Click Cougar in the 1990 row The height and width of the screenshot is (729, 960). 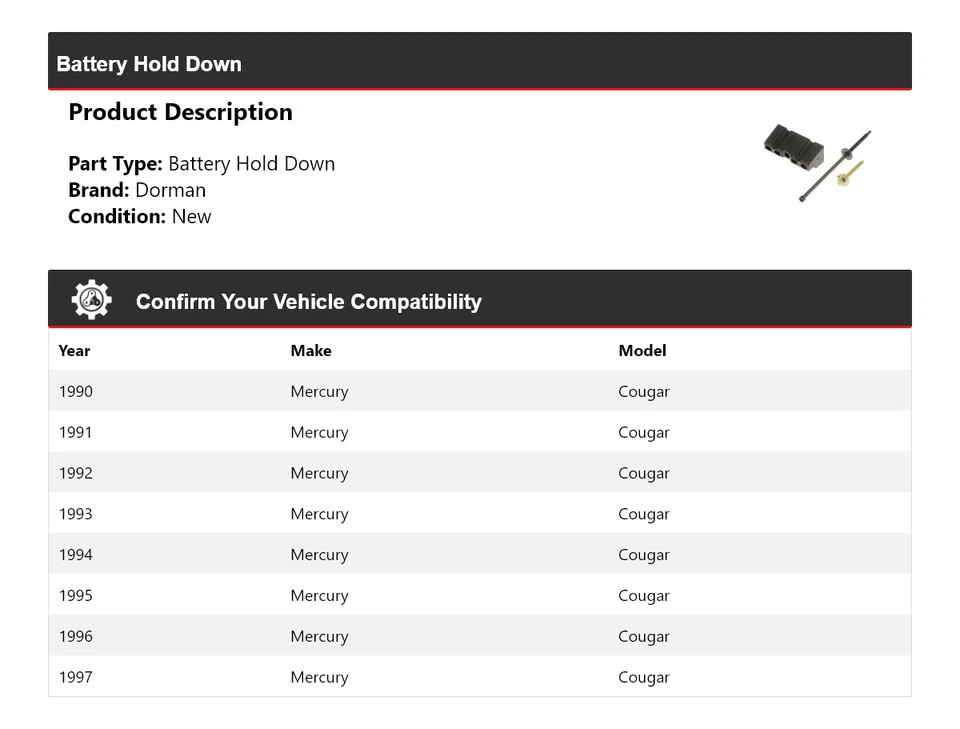click(x=644, y=392)
